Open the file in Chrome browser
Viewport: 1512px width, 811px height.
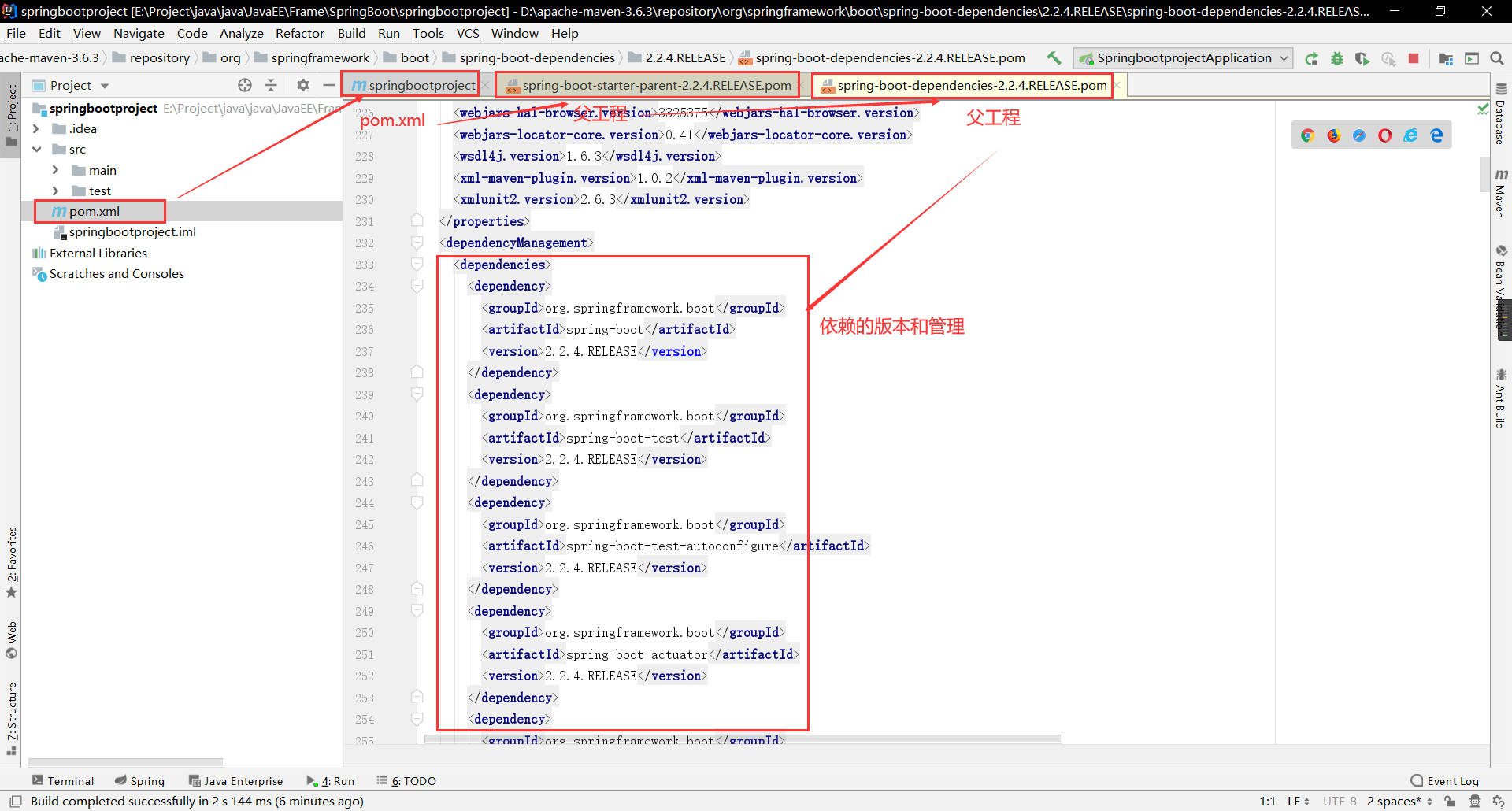(x=1308, y=135)
